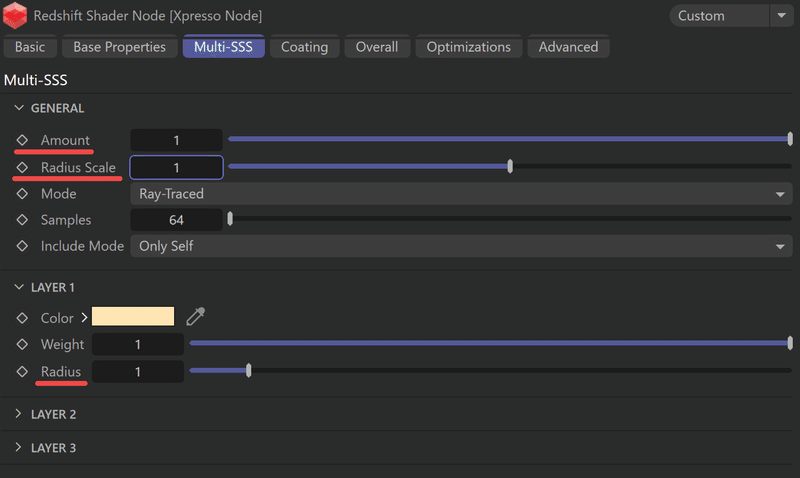Click the Radius Scale slider handle
The image size is (800, 478).
(x=510, y=166)
